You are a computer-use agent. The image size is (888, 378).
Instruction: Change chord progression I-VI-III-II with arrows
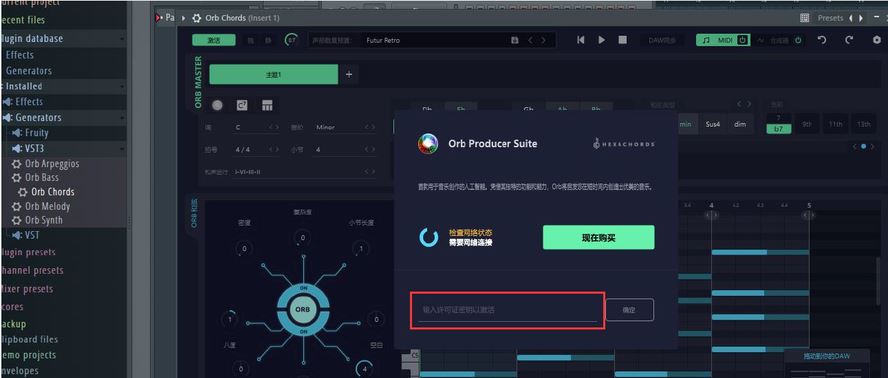(x=370, y=172)
